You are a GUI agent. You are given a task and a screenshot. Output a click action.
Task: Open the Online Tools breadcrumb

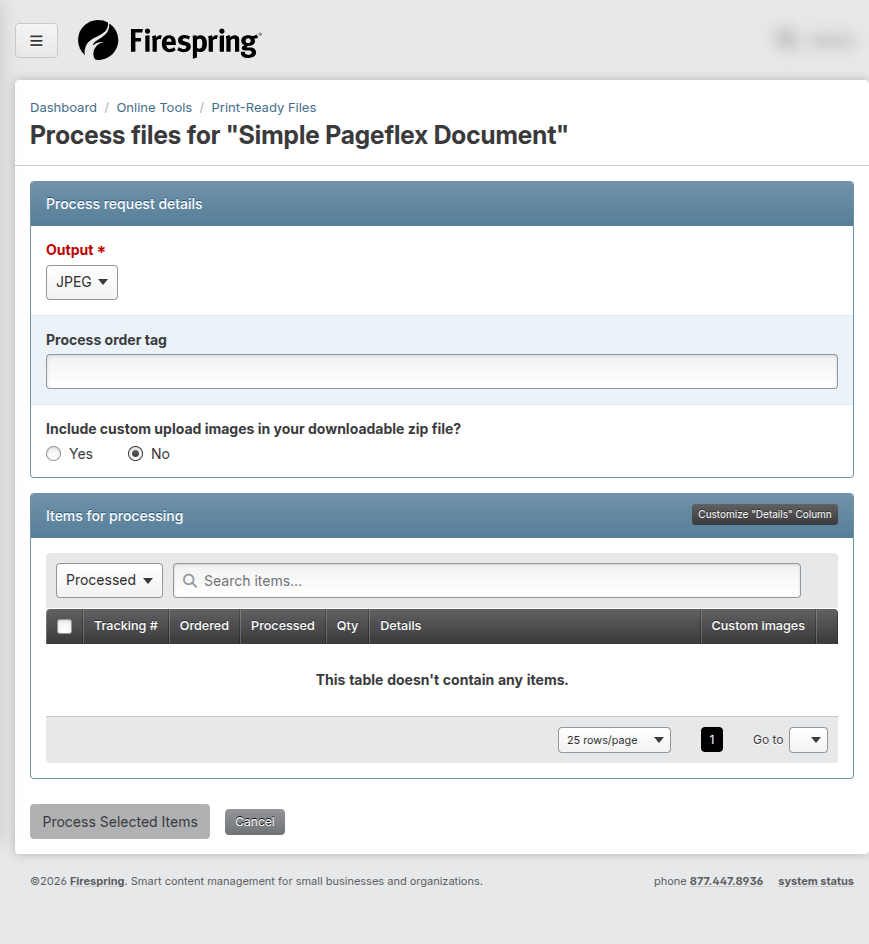[154, 108]
